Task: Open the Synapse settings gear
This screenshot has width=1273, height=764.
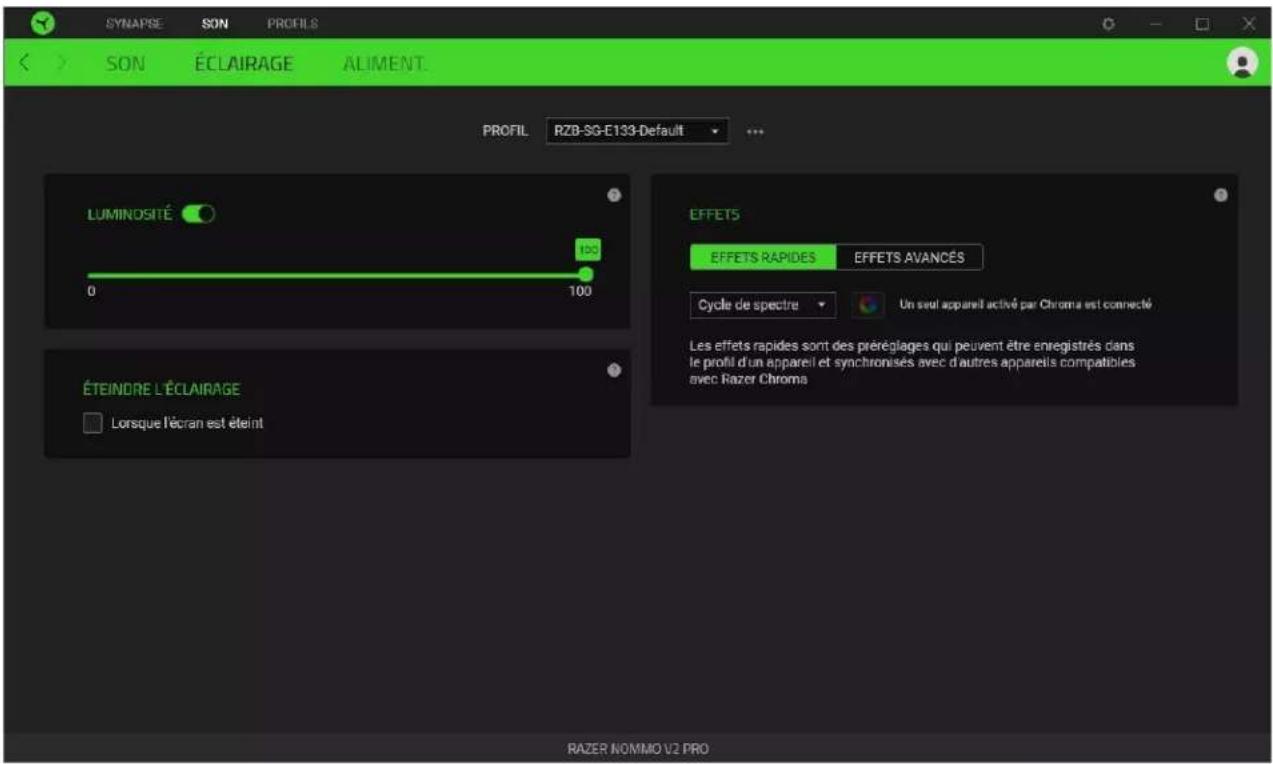Action: (1108, 23)
